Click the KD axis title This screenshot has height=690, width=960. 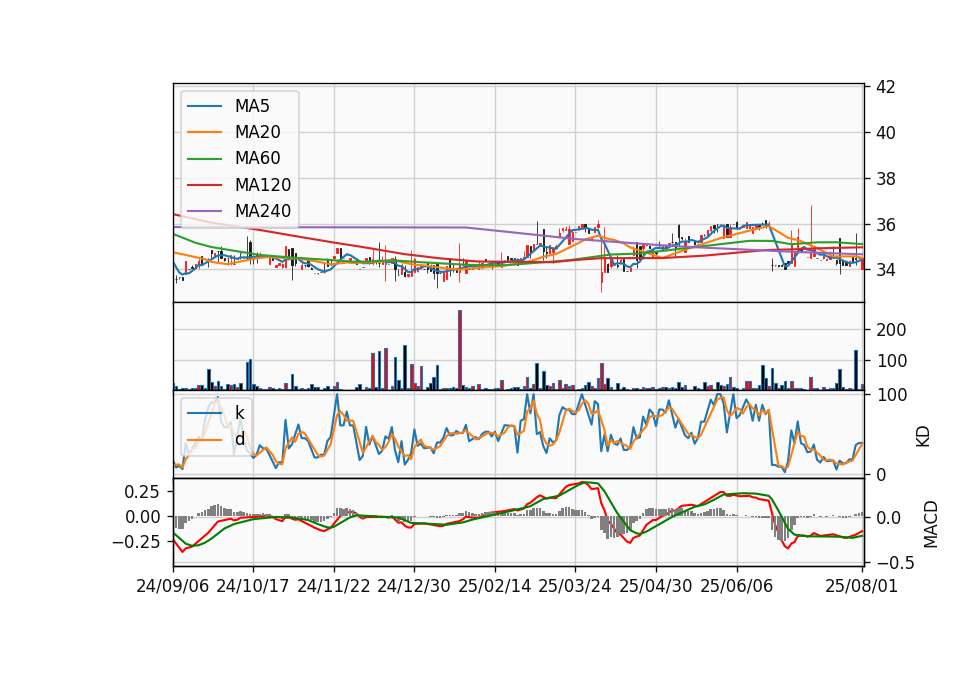(x=923, y=436)
